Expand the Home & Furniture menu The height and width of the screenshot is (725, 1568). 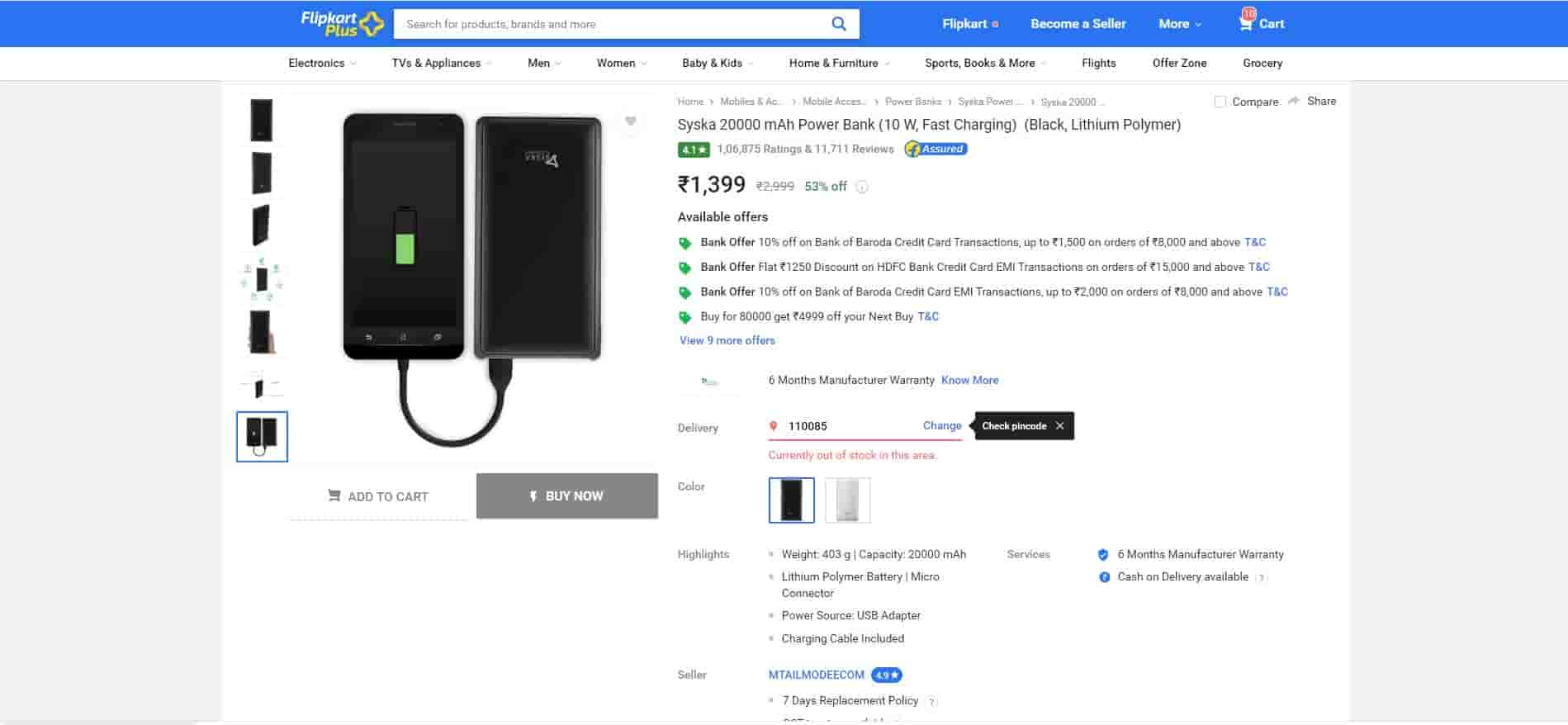tap(839, 64)
